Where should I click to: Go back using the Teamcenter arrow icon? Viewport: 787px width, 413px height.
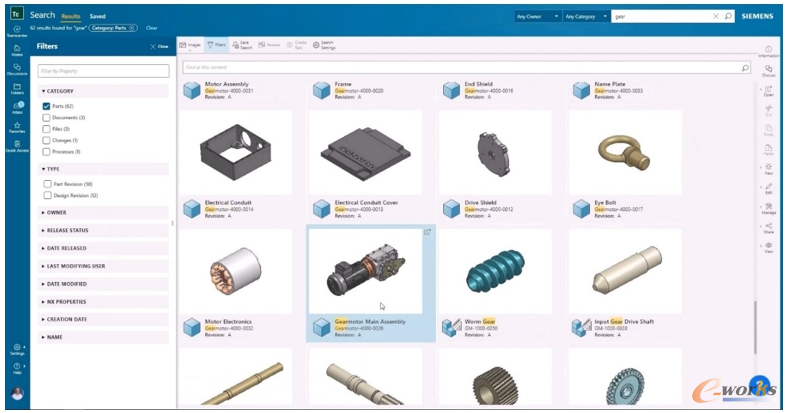point(17,31)
